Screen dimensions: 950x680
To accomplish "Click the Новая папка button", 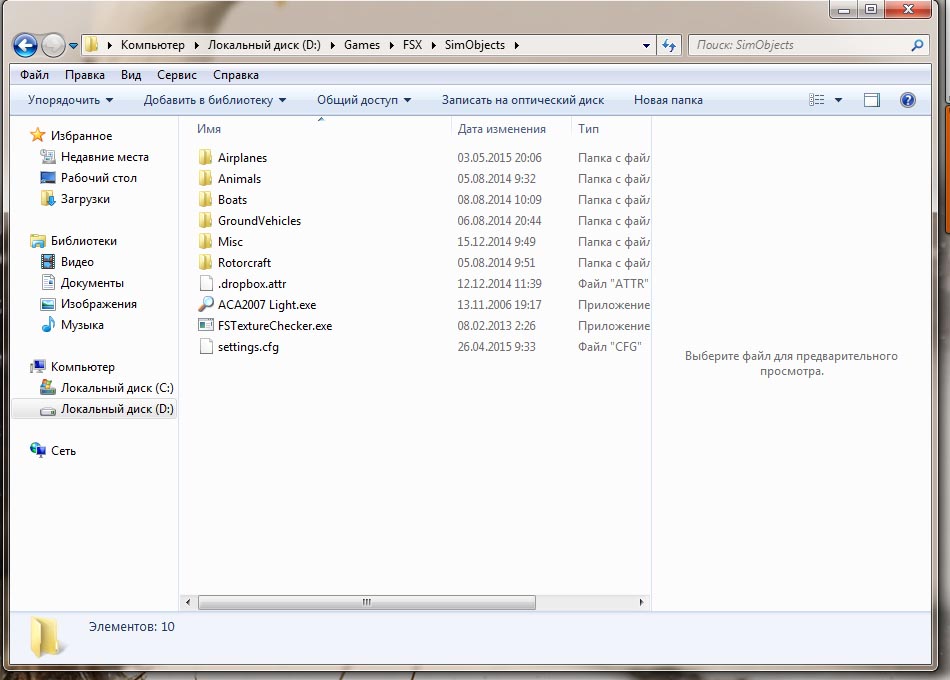I will (668, 100).
